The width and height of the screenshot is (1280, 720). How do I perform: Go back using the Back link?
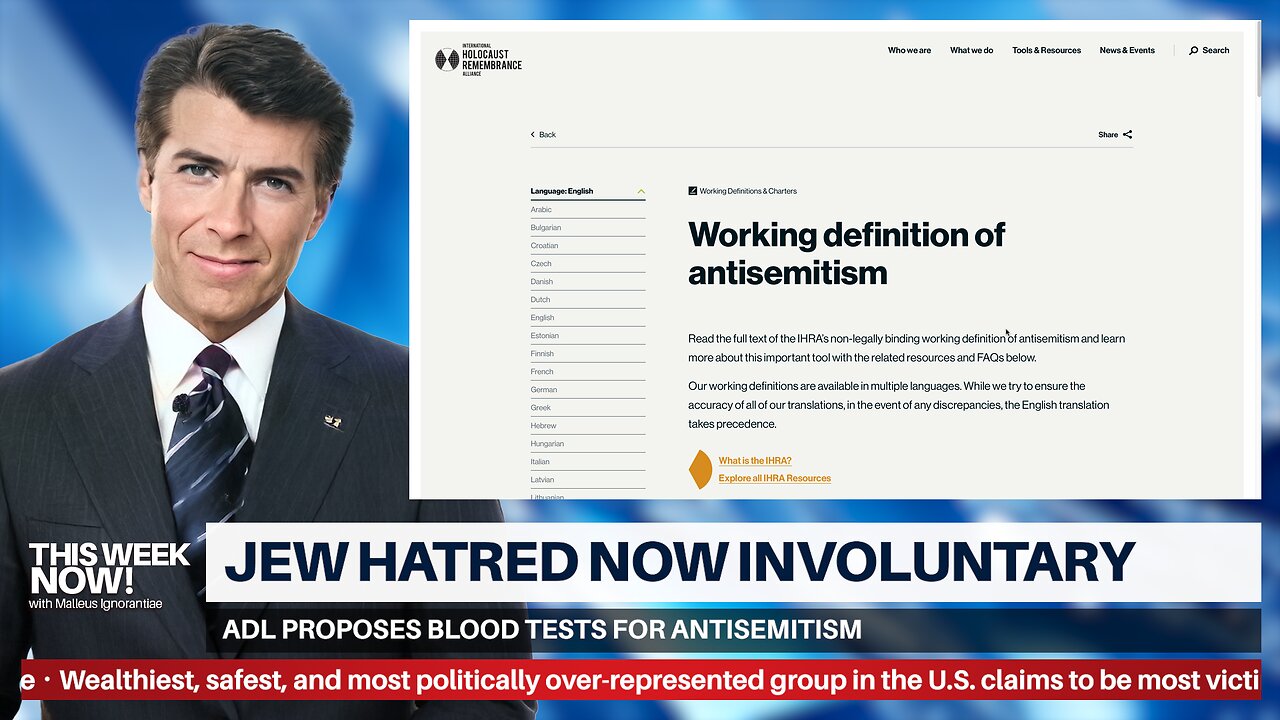547,134
